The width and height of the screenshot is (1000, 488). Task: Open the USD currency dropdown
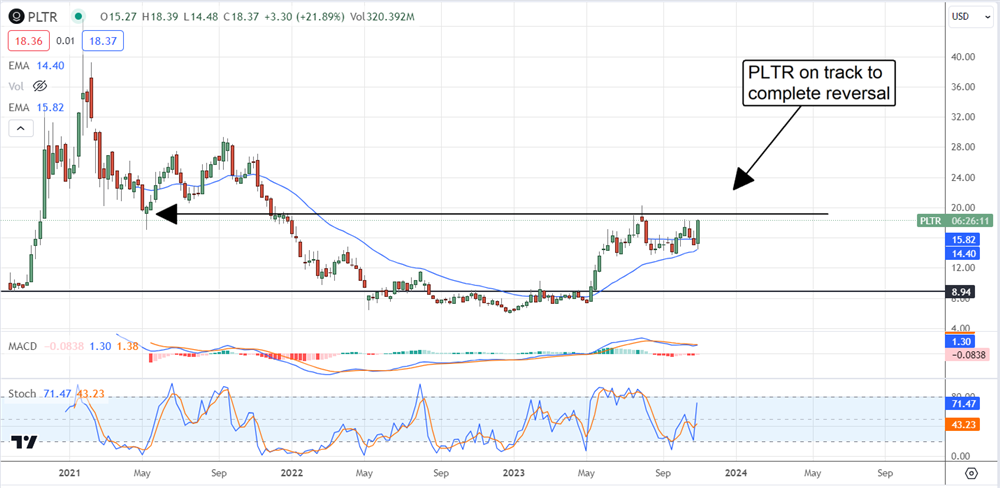point(962,16)
